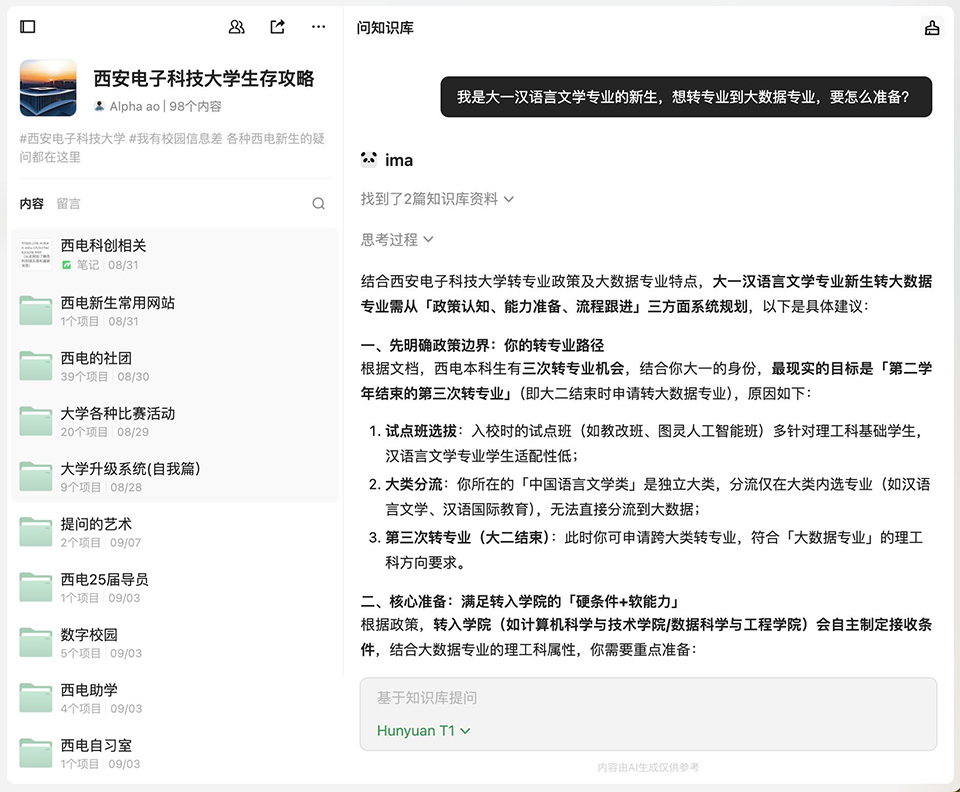Open the 数字校园 folder
Viewport: 960px width, 792px height.
tap(89, 634)
